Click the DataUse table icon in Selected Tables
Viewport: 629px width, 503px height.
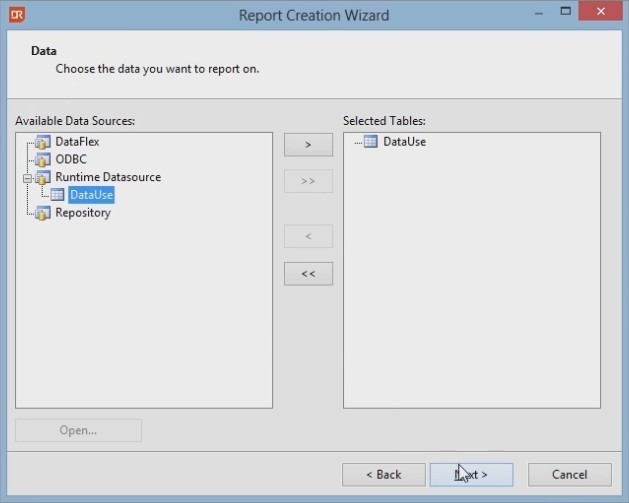pos(370,142)
